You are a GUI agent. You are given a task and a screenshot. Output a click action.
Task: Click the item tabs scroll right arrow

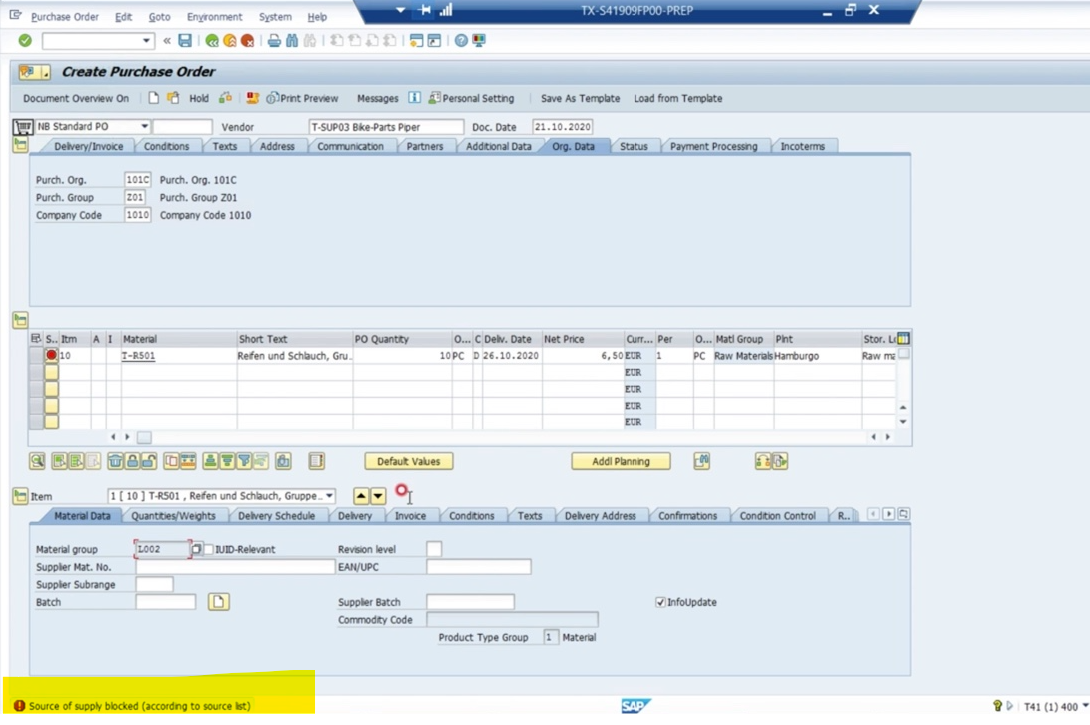coord(888,514)
